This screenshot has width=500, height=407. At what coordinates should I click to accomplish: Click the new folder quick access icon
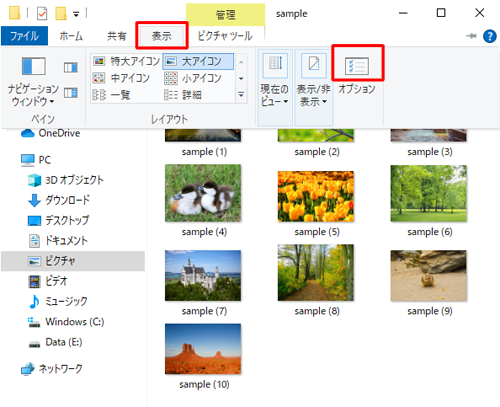[61, 13]
